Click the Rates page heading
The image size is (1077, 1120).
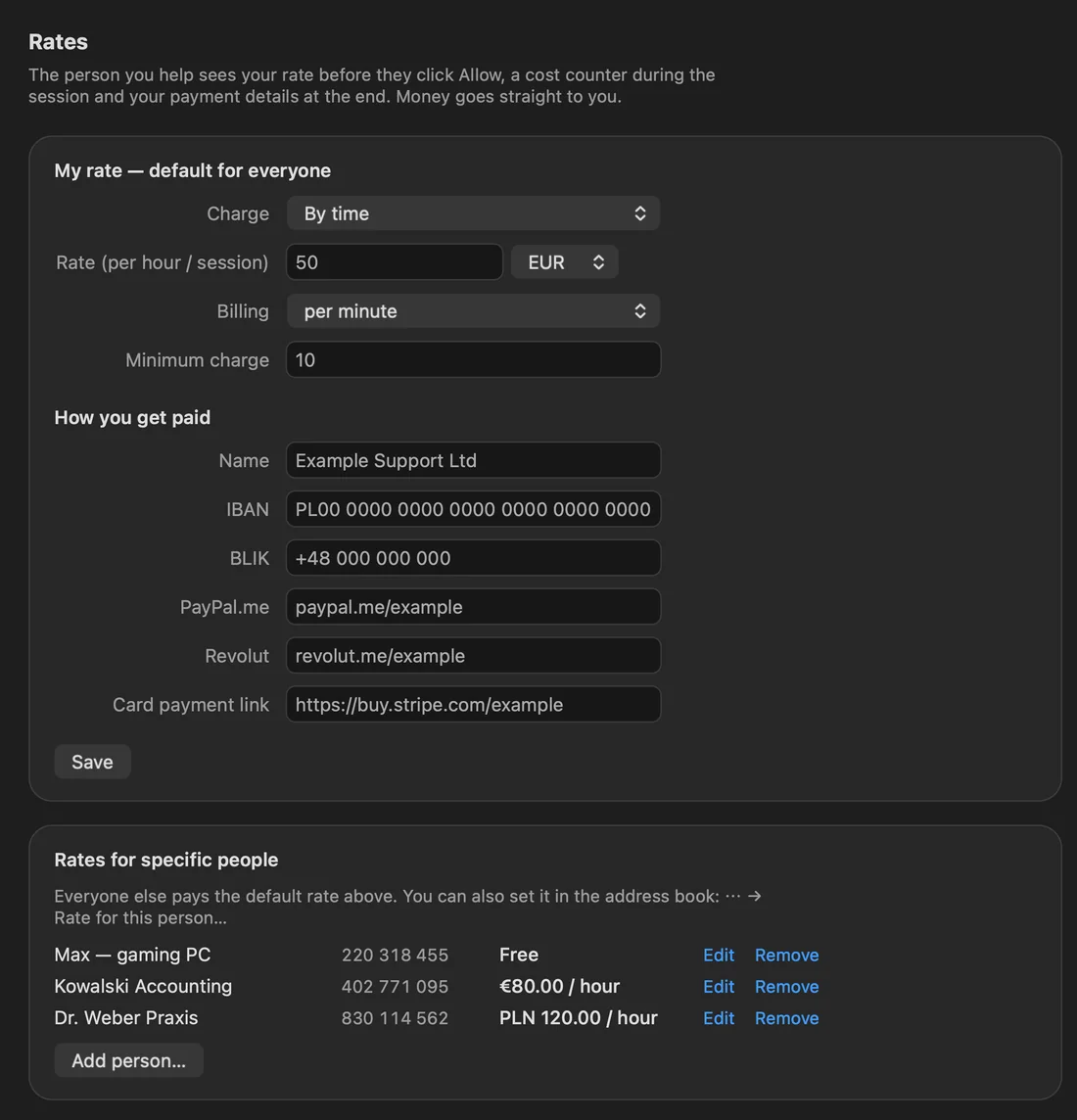tap(58, 42)
